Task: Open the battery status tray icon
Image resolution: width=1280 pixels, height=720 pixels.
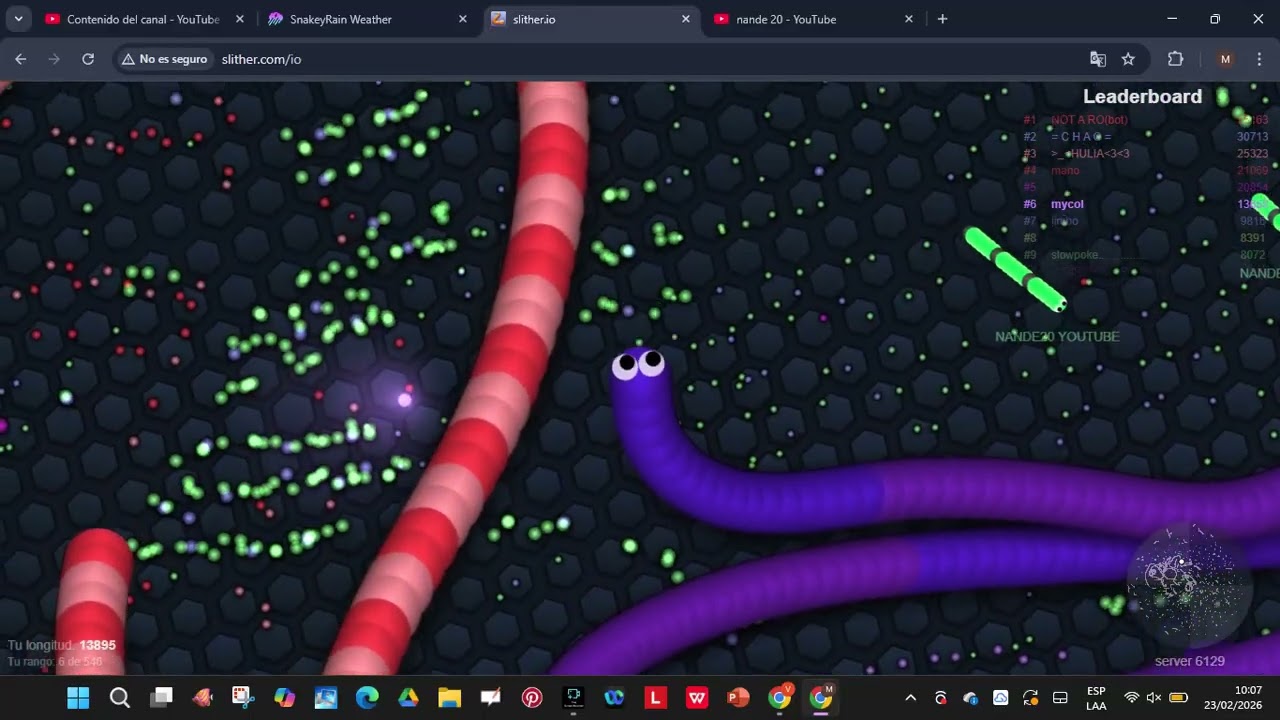Action: [1178, 698]
